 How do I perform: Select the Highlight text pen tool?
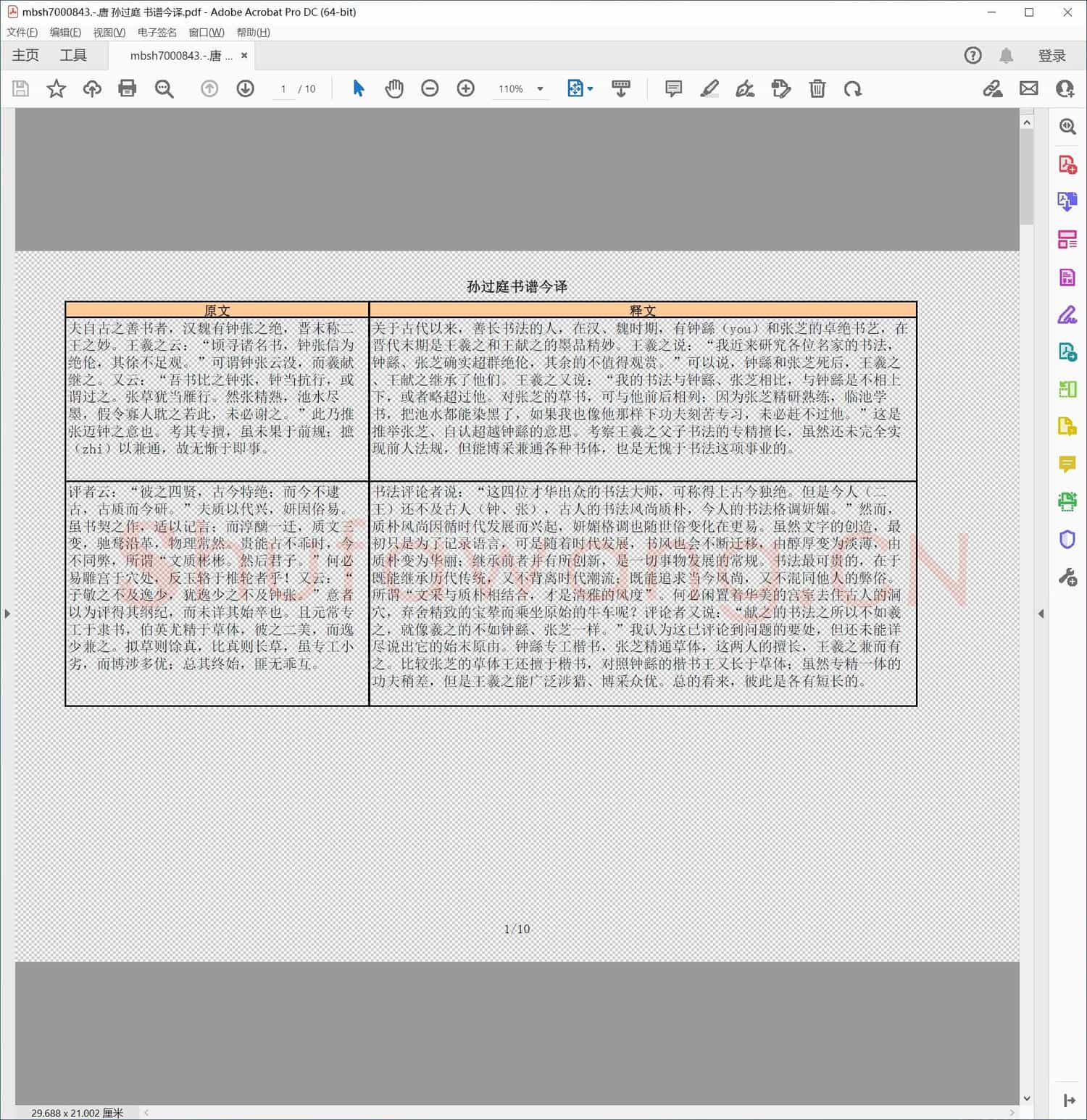pos(709,88)
